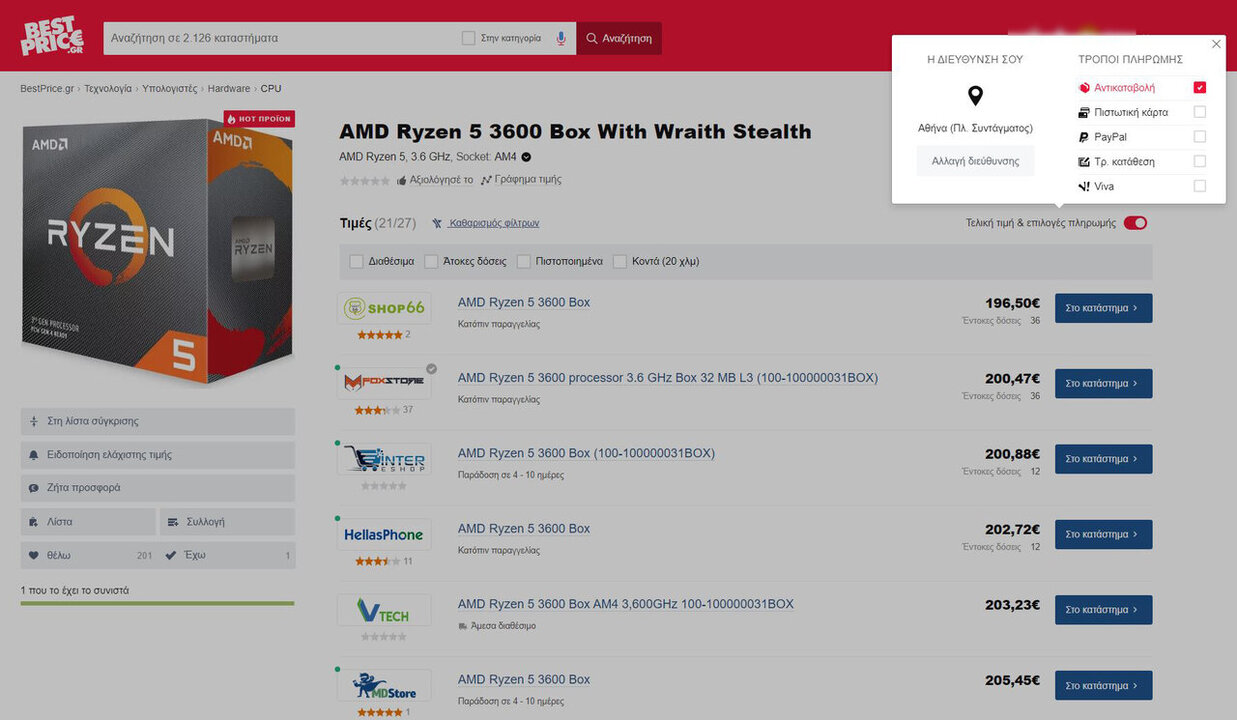Go to store for the 200,88€ offer
Viewport: 1237px width, 720px height.
tap(1103, 459)
